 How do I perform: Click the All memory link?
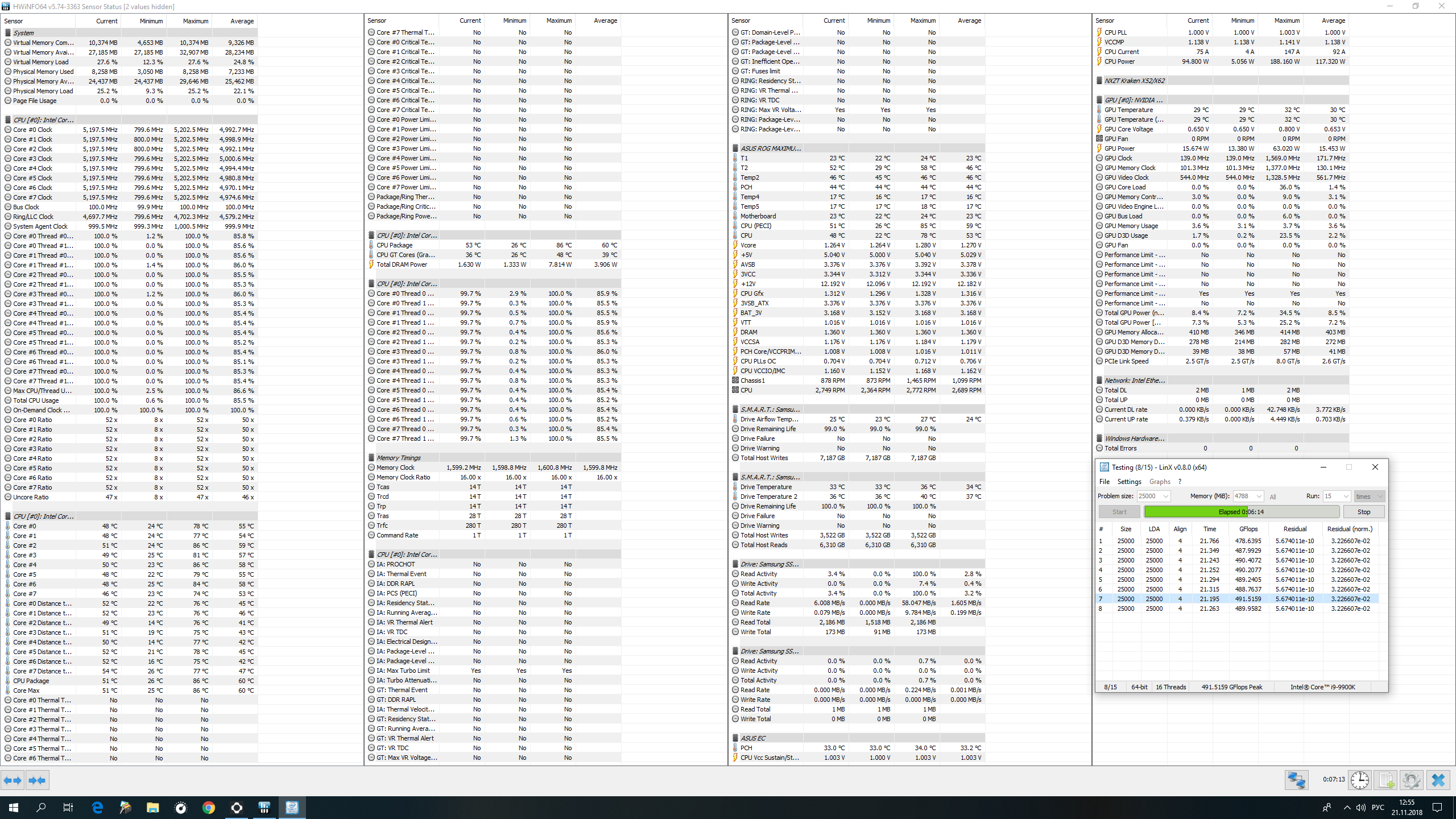pos(1273,497)
